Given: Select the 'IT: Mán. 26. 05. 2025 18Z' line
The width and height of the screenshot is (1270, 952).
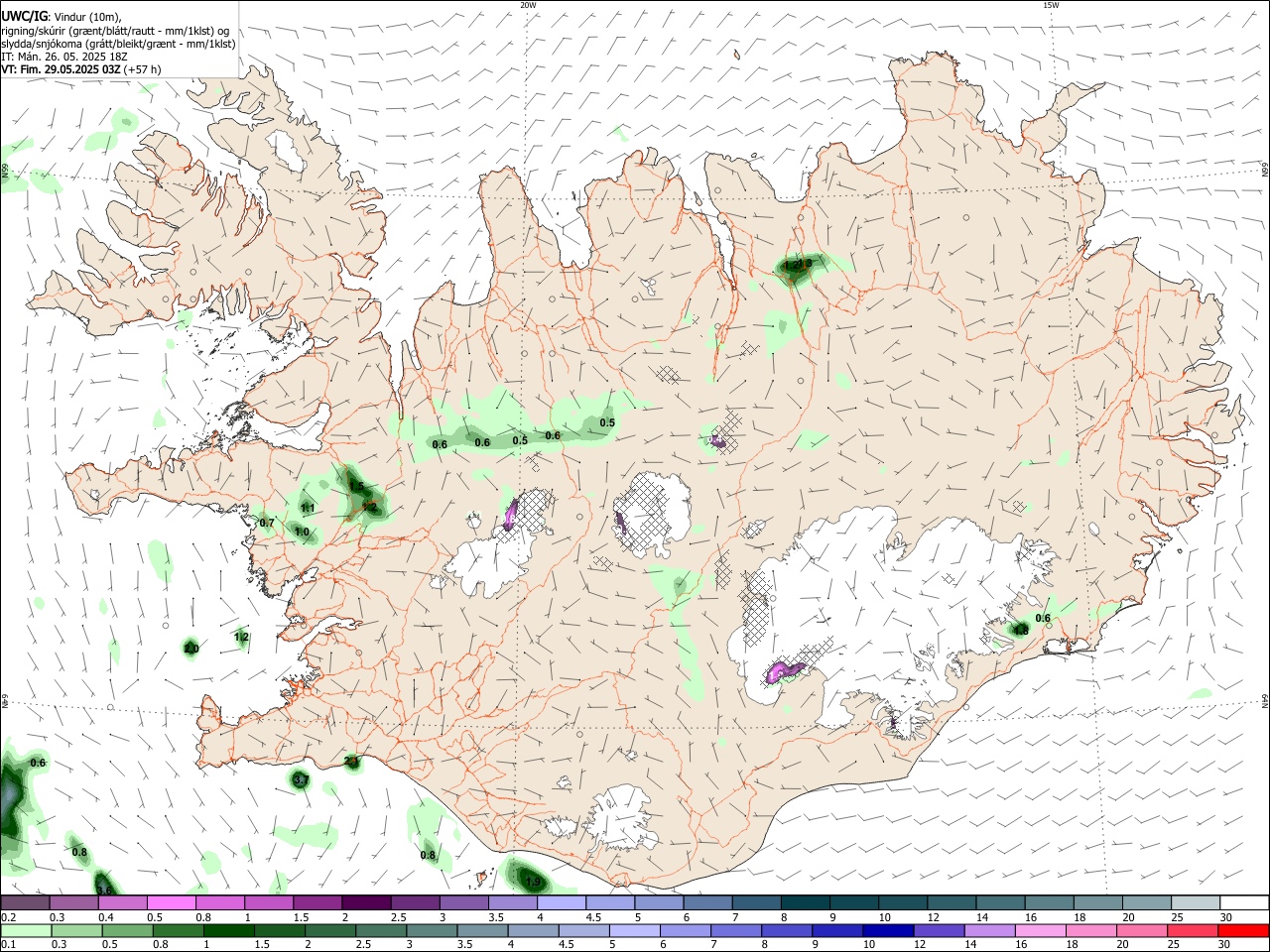Looking at the screenshot, I should [64, 57].
